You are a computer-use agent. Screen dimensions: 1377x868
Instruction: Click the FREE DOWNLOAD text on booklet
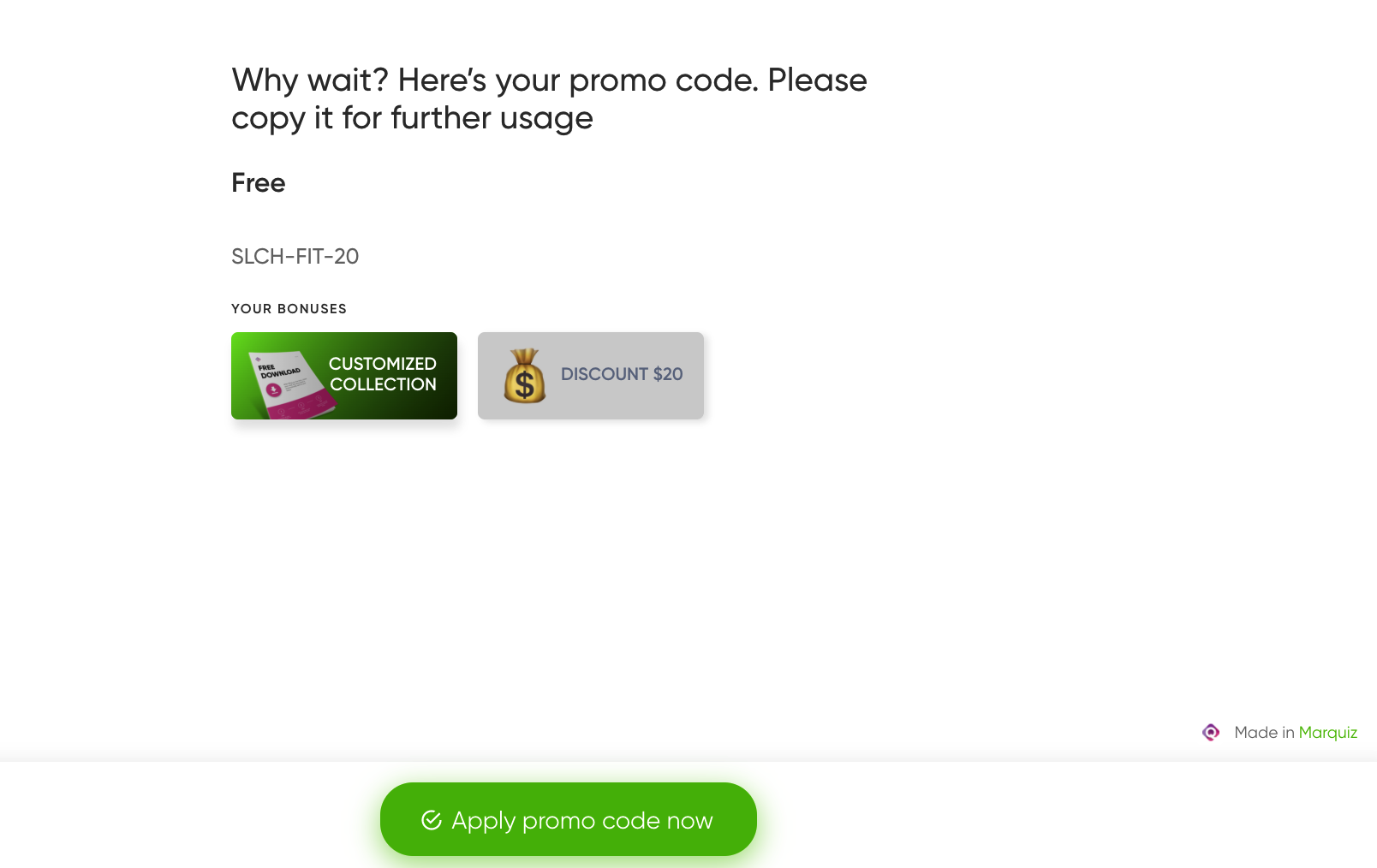pos(280,371)
